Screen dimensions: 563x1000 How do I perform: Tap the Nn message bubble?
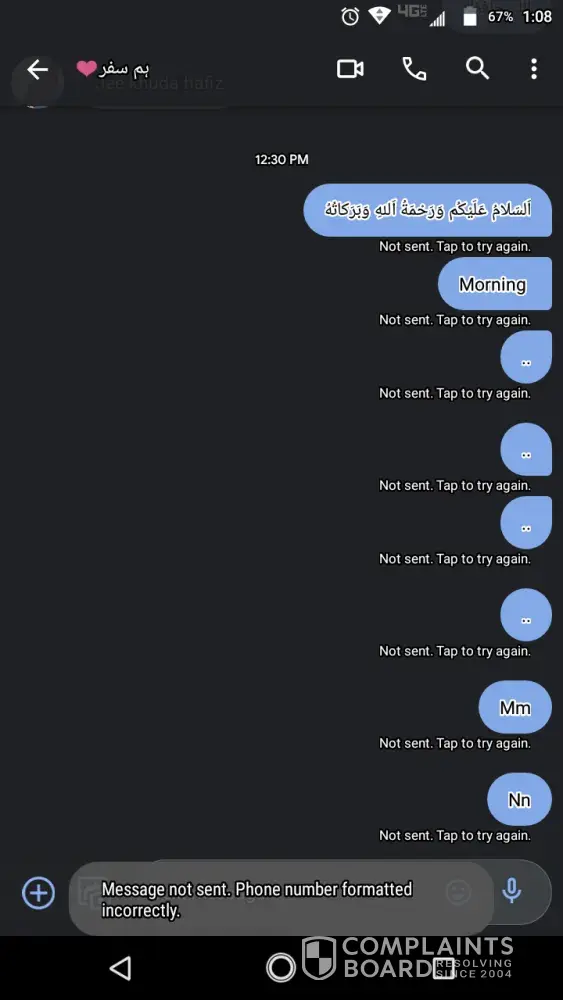(x=520, y=799)
